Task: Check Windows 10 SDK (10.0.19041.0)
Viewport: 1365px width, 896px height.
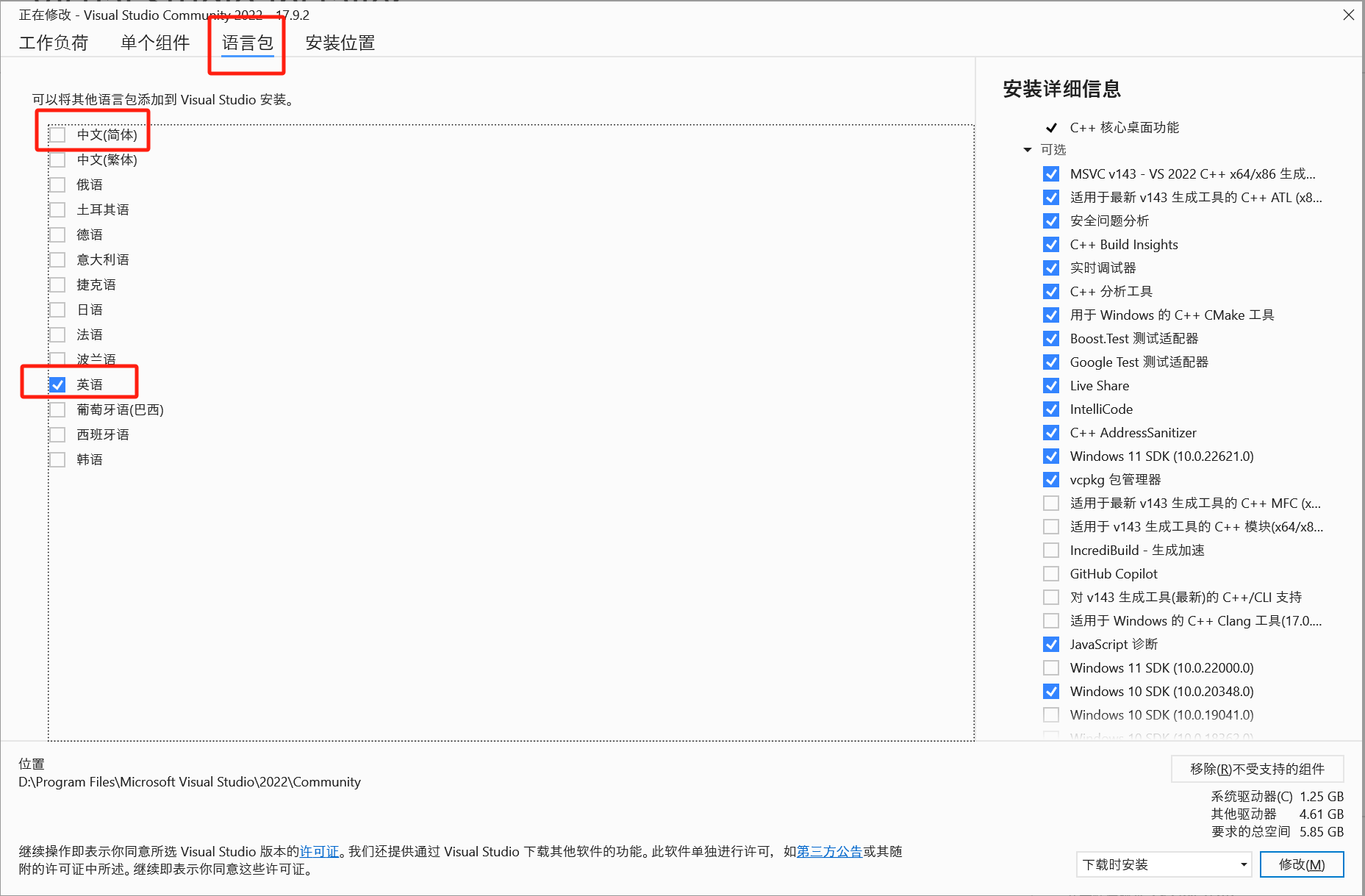Action: pos(1051,715)
